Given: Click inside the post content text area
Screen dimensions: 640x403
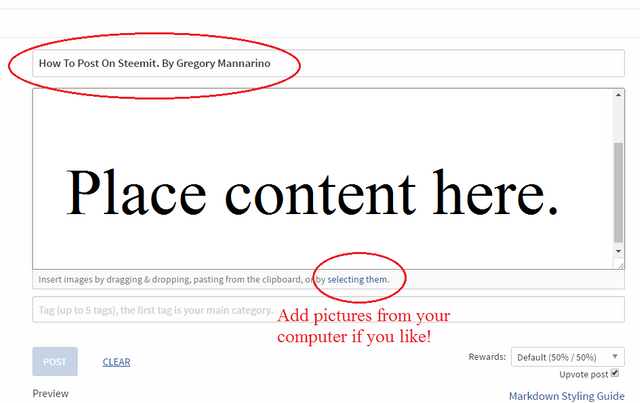Looking at the screenshot, I should [322, 179].
